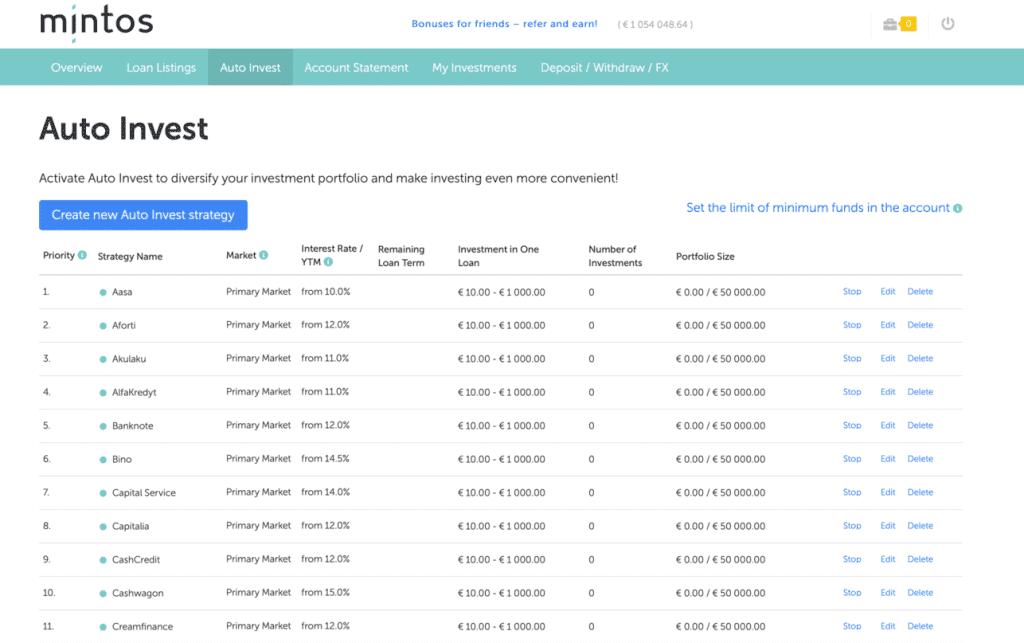This screenshot has height=643, width=1024.
Task: Click the Portfolio Size column header
Action: [x=705, y=257]
